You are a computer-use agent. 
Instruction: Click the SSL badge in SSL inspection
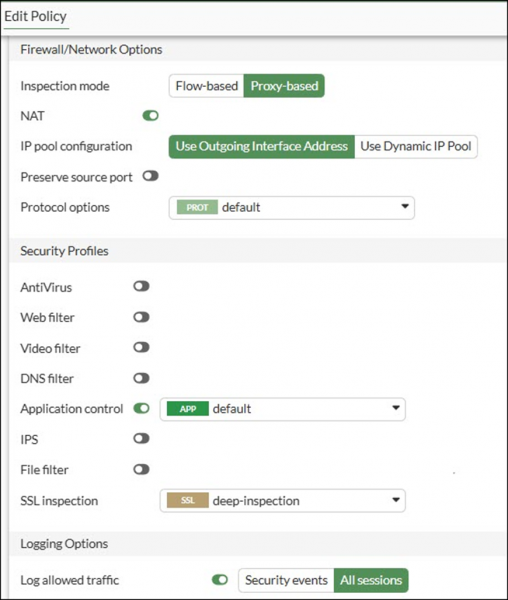(x=188, y=501)
